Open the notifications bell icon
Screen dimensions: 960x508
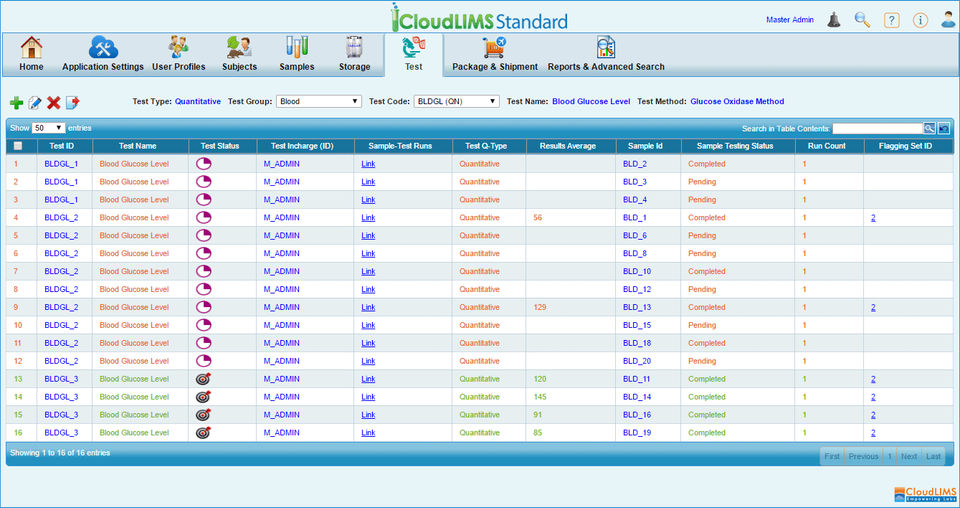(x=834, y=20)
